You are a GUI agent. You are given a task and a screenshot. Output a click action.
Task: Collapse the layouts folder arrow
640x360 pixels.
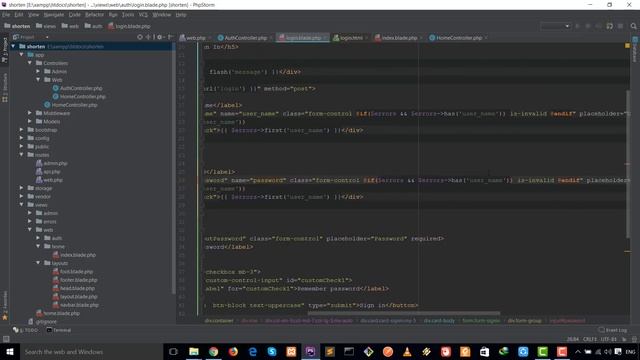[x=38, y=263]
